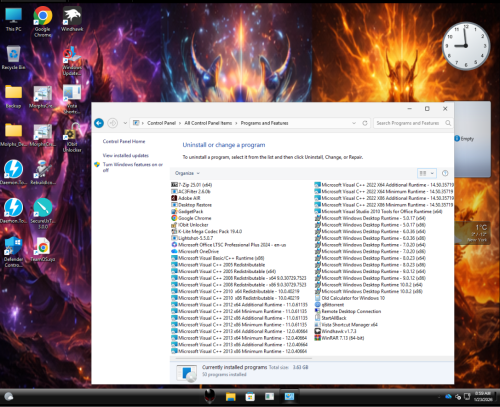Viewport: 500px width, 407px height.
Task: Open View installed updates link
Action: (126, 155)
